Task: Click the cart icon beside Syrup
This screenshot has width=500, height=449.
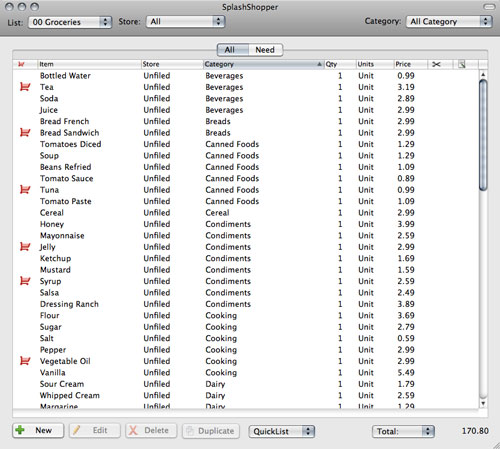Action: tap(25, 281)
